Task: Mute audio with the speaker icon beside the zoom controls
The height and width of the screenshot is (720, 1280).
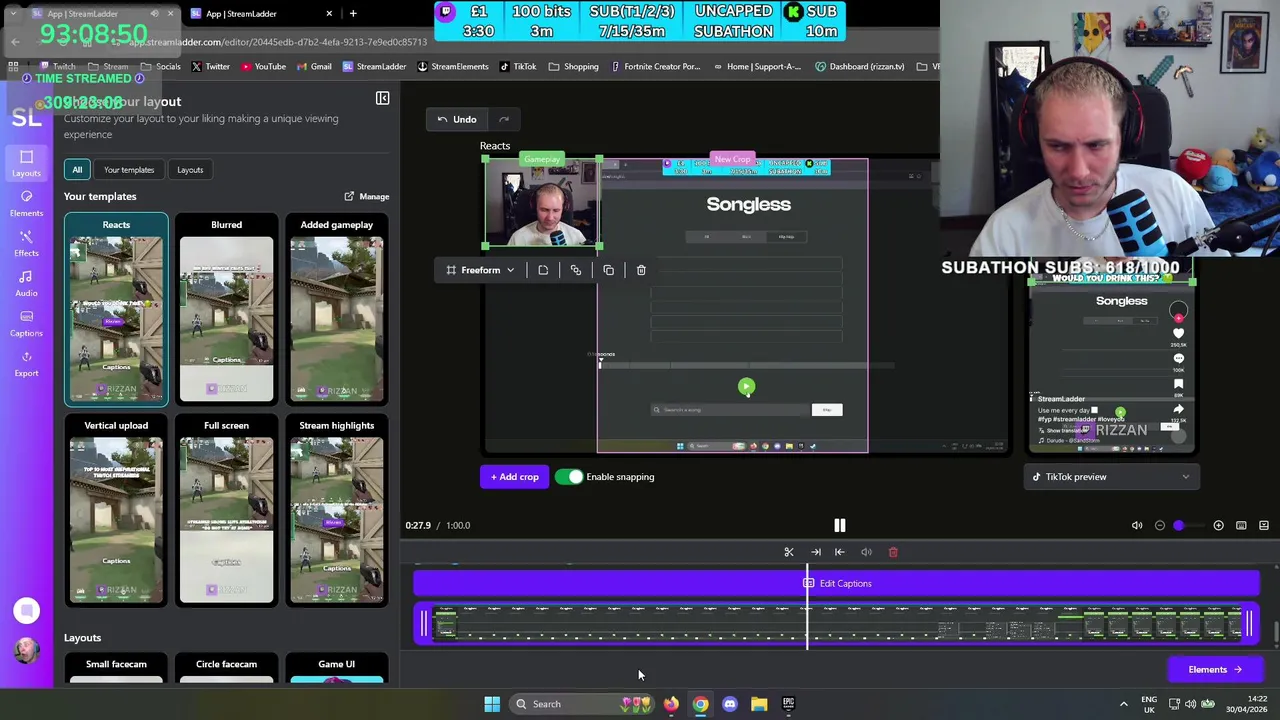Action: click(1137, 525)
